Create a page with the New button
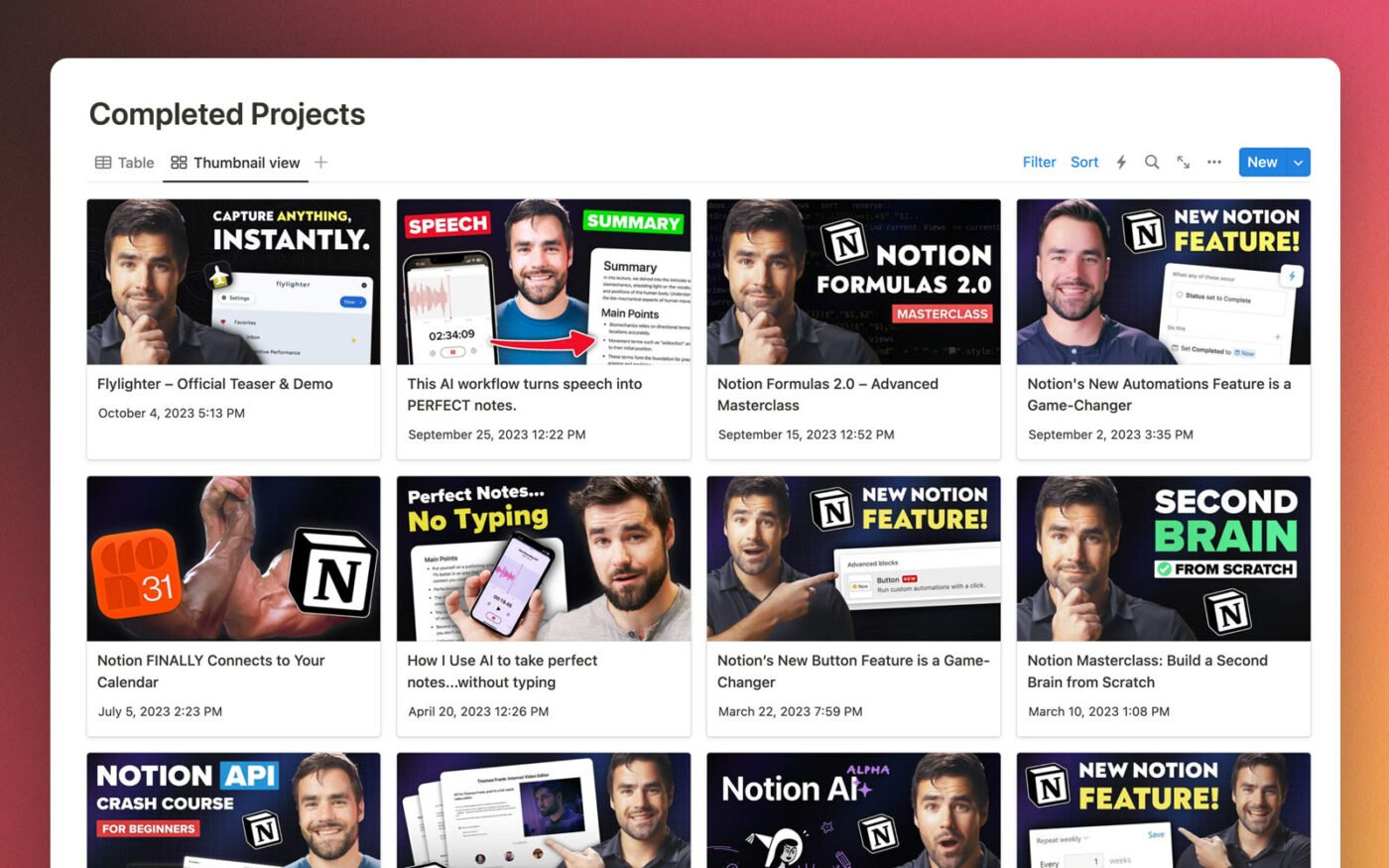Image resolution: width=1389 pixels, height=868 pixels. (1262, 162)
